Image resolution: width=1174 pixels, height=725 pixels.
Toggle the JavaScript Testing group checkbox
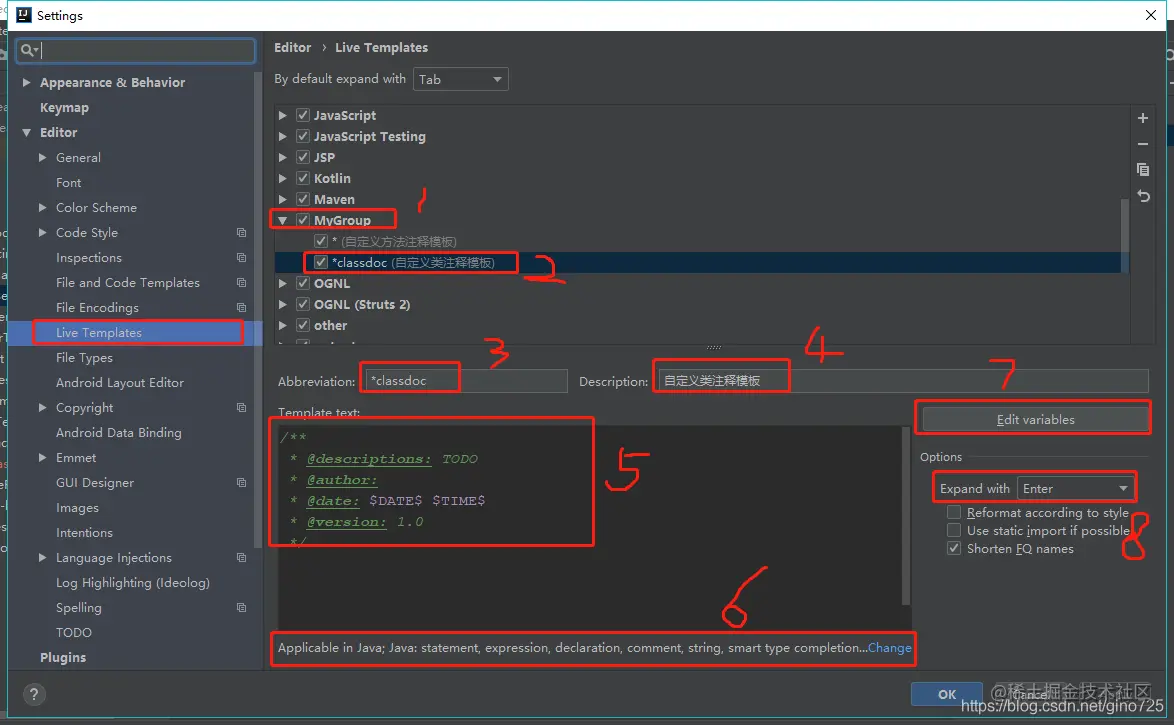302,136
